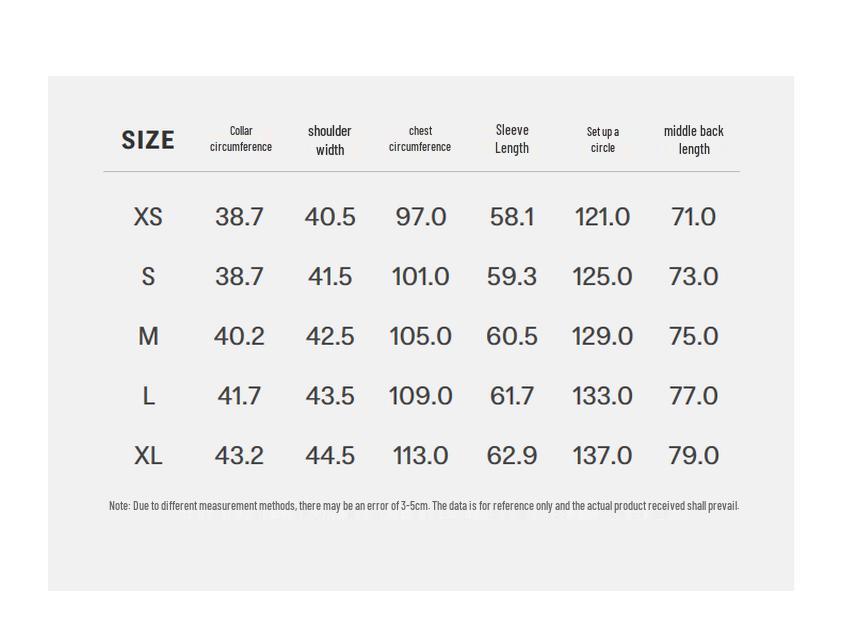Click the Collar circumference column header
Screen dimensions: 842x632
click(x=241, y=139)
